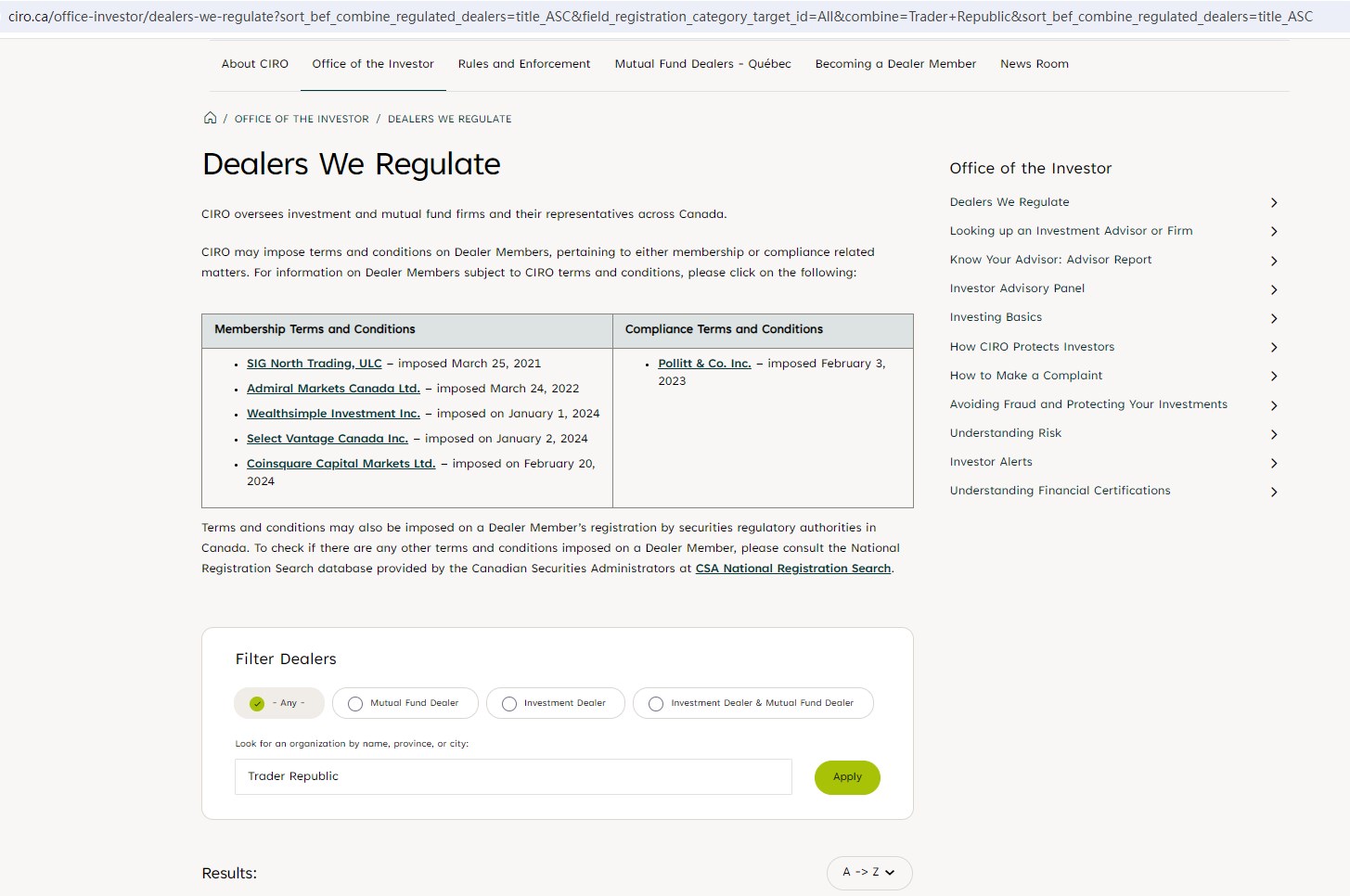Open Looking up an Investment Advisor or Firm
The height and width of the screenshot is (896, 1350).
click(x=1072, y=231)
